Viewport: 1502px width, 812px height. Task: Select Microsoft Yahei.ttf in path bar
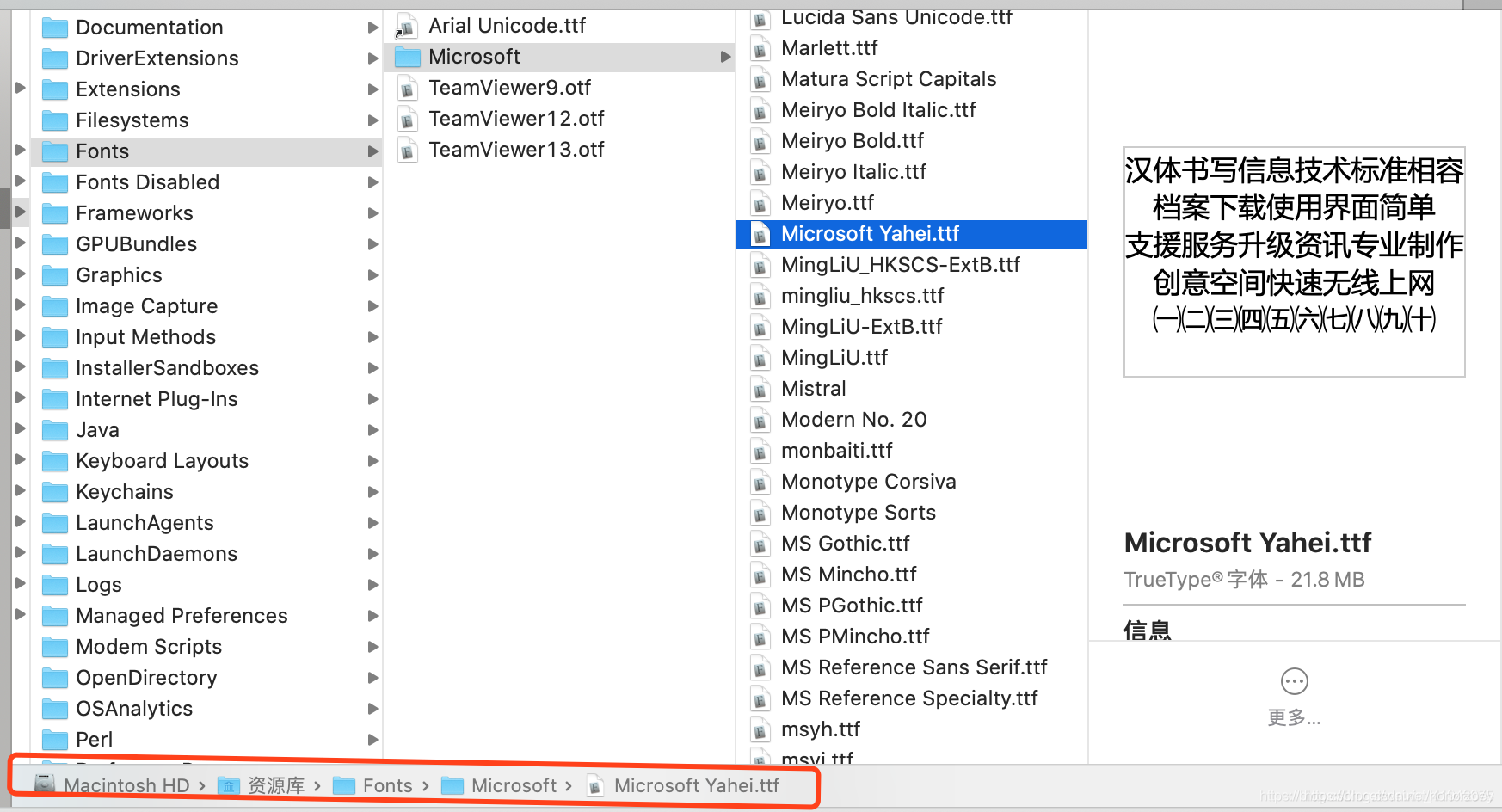click(697, 785)
